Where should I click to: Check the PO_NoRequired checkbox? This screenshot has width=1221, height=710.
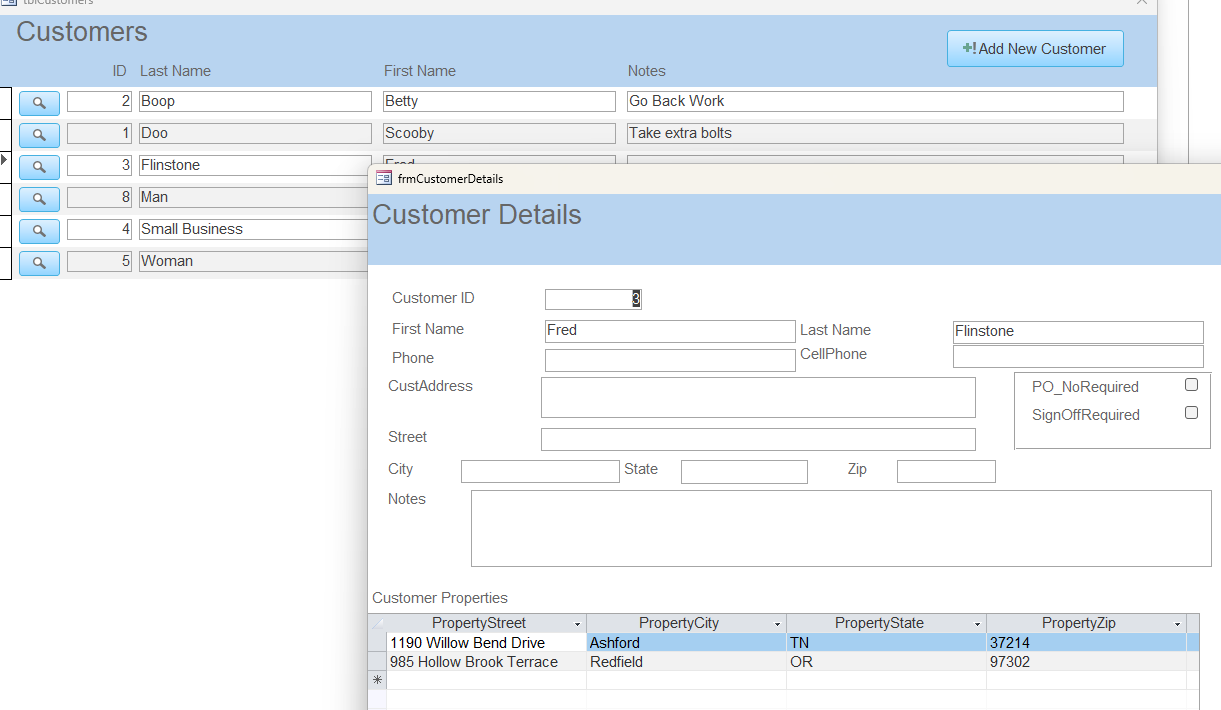(1191, 384)
